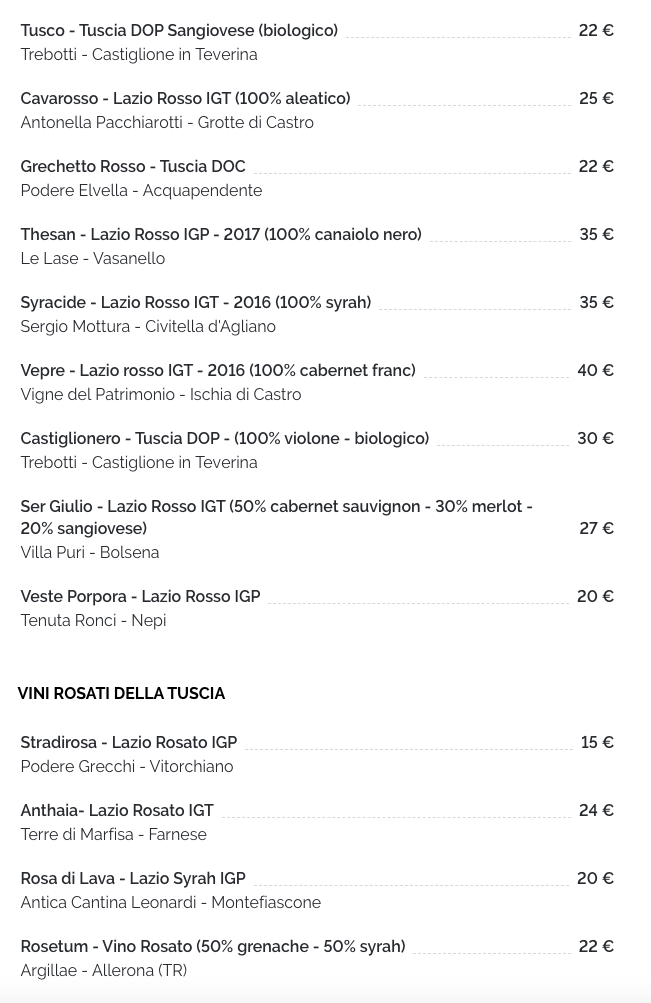Click the 15 € price for Stradirosa
This screenshot has width=651, height=1003.
(597, 743)
